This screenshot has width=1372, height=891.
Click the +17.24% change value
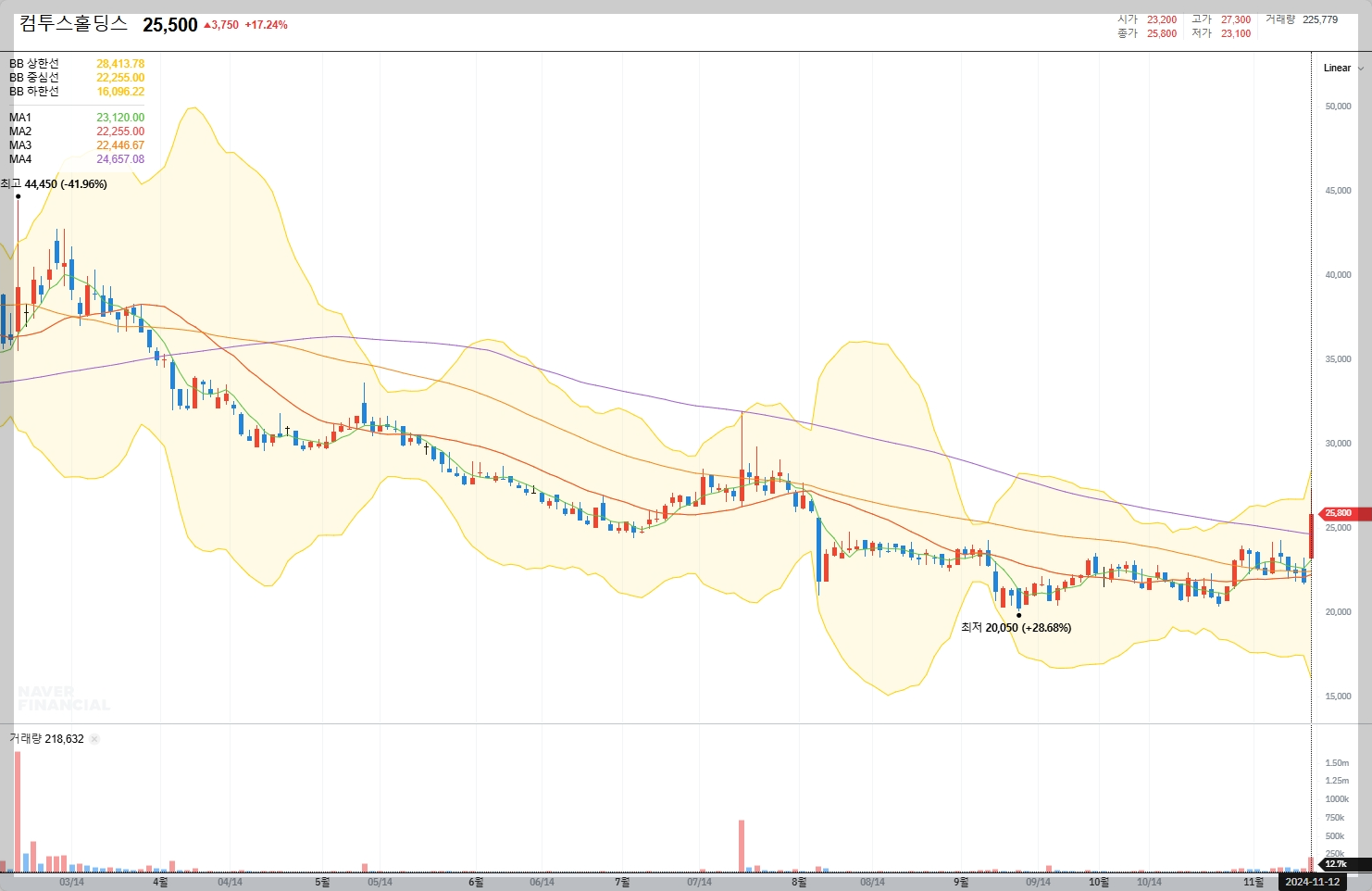(x=266, y=25)
